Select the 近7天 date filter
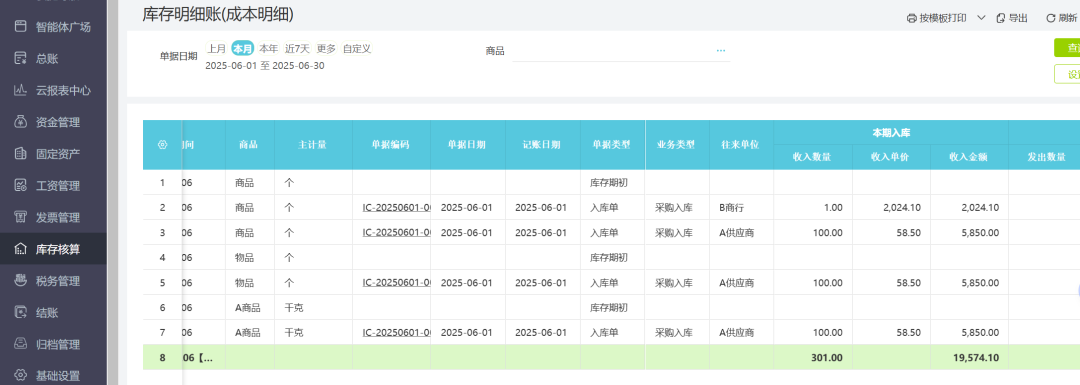This screenshot has width=1080, height=385. 298,49
